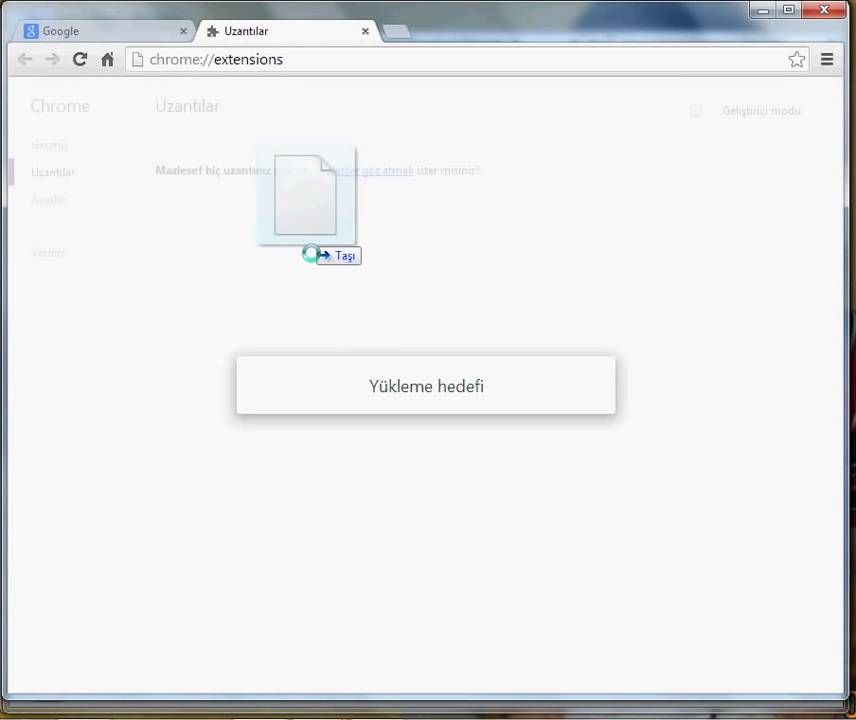Switch to the Google tab
856x720 pixels.
coord(104,31)
